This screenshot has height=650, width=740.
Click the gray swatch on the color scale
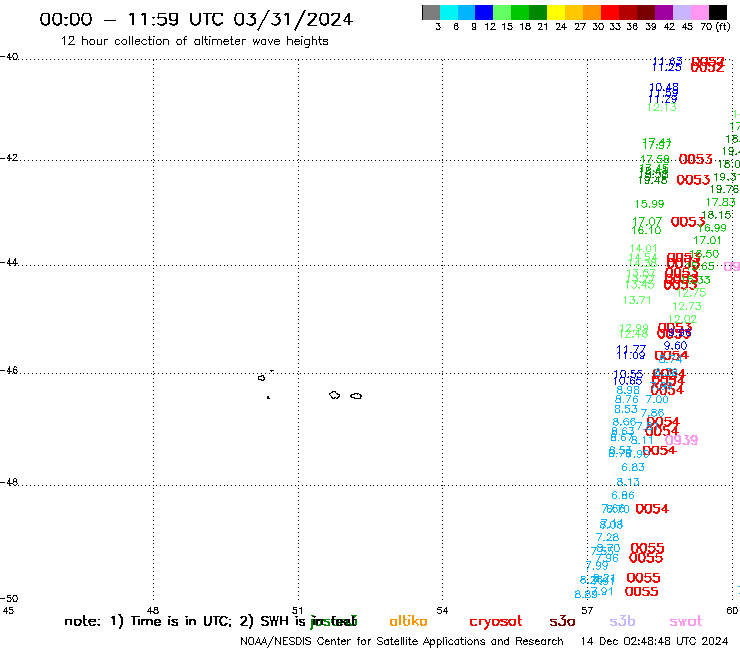[431, 12]
